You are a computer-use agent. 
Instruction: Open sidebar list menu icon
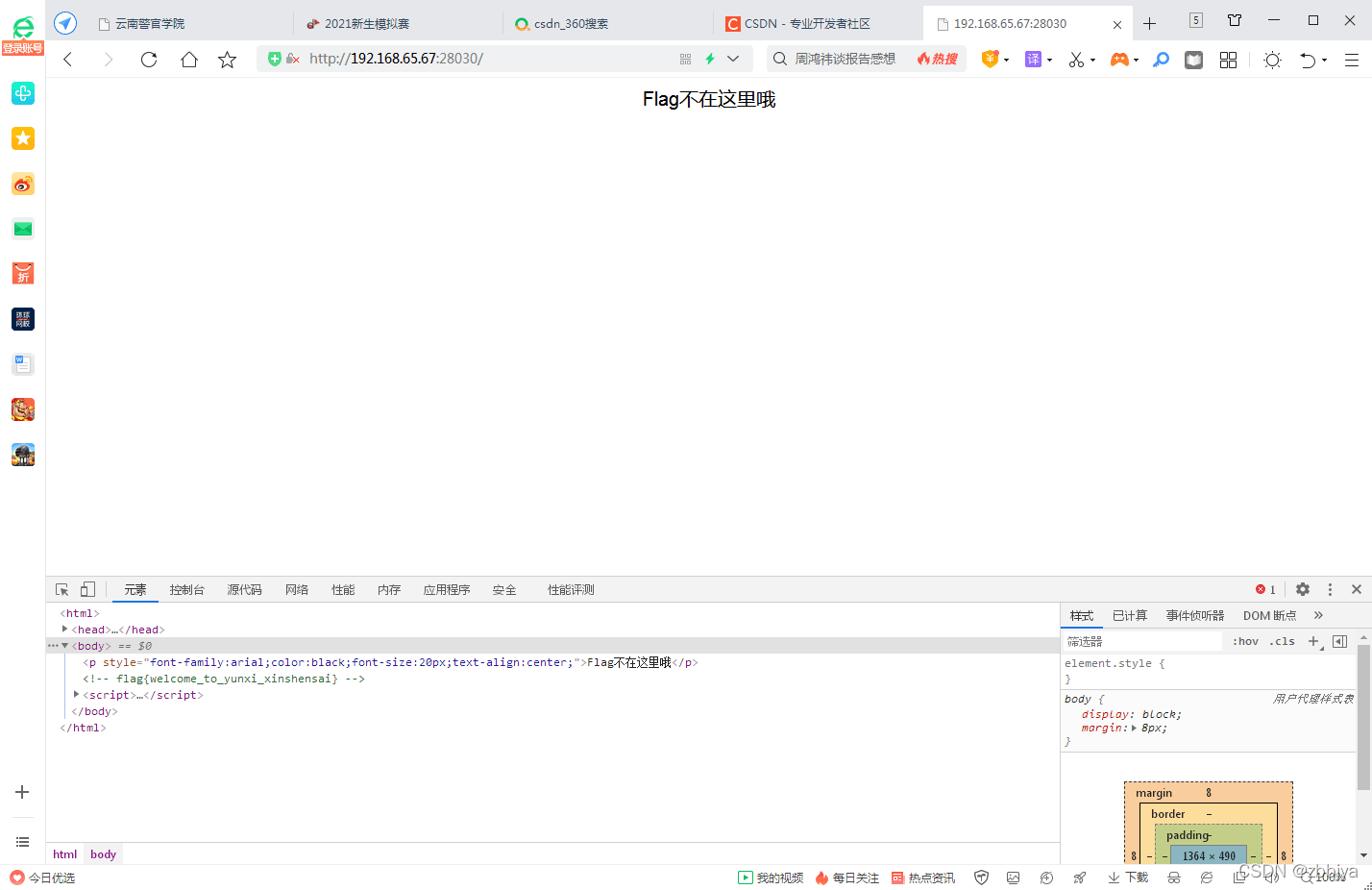[x=22, y=842]
